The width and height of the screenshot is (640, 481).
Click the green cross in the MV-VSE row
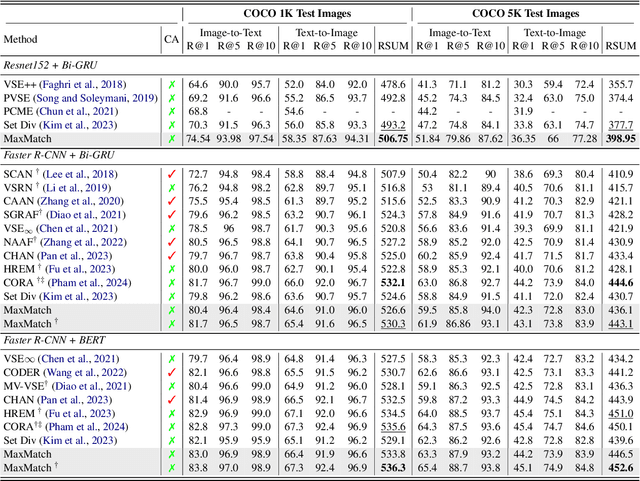click(x=171, y=387)
